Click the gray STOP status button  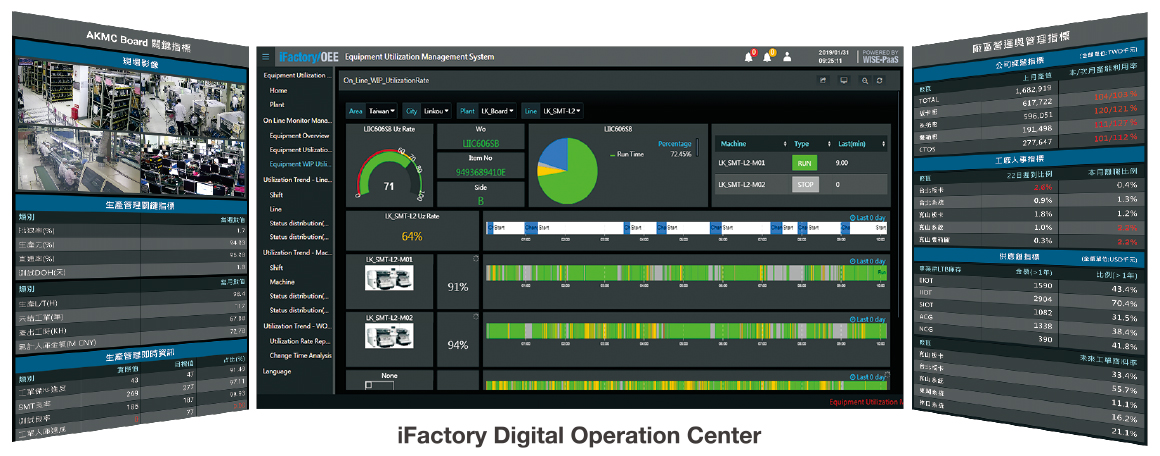[805, 185]
